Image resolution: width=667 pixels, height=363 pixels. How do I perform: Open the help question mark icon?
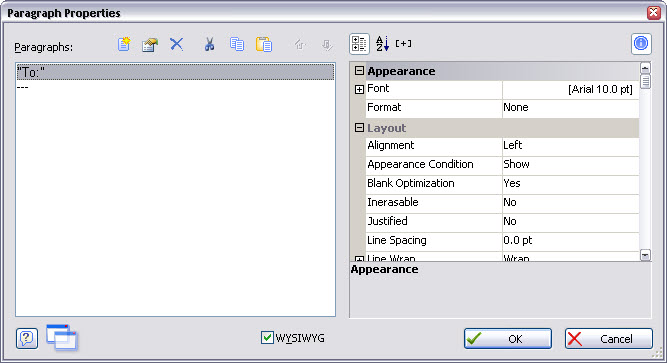click(x=27, y=338)
